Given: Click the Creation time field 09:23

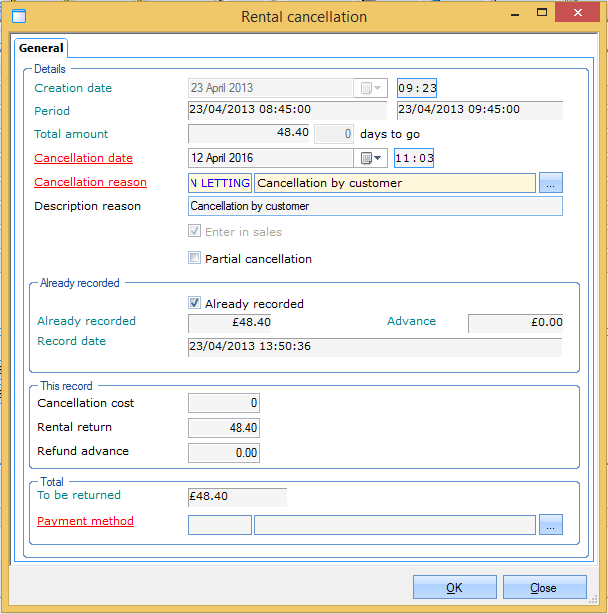Looking at the screenshot, I should [x=417, y=88].
